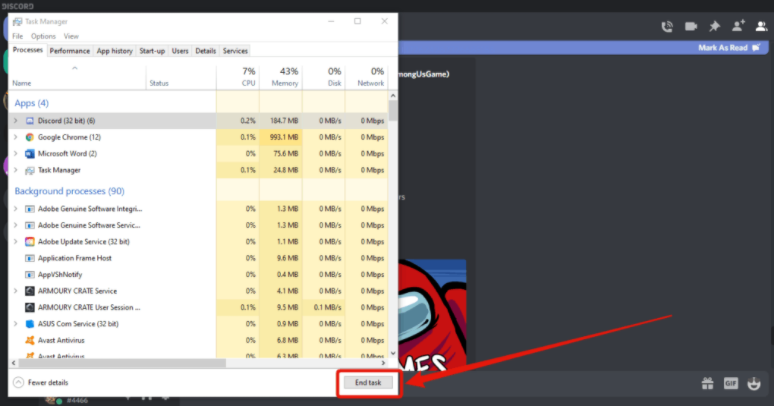Expand ASUS Com Service row
The width and height of the screenshot is (774, 406).
coord(15,324)
